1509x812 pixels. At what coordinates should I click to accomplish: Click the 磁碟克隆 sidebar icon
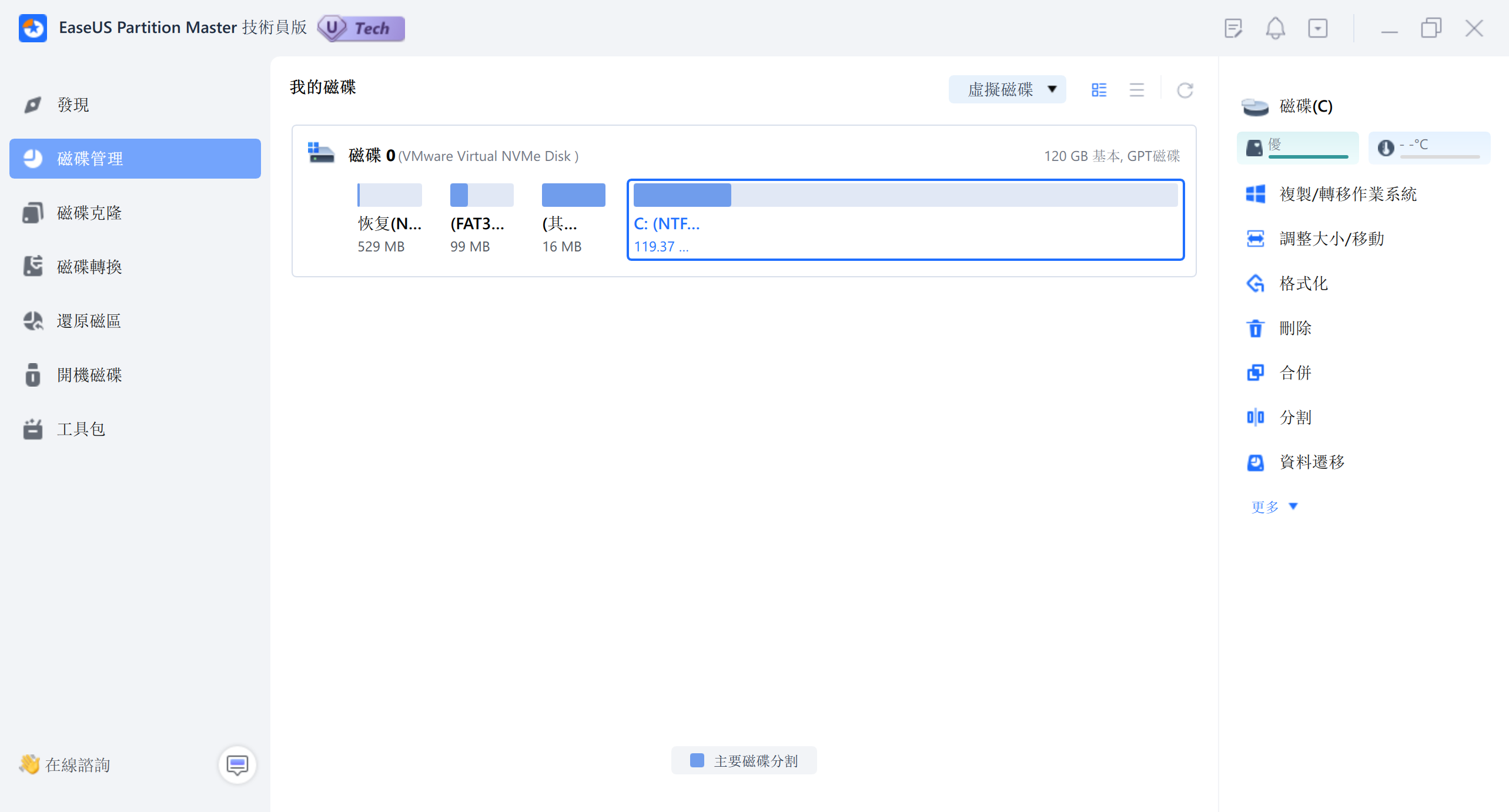coord(33,213)
